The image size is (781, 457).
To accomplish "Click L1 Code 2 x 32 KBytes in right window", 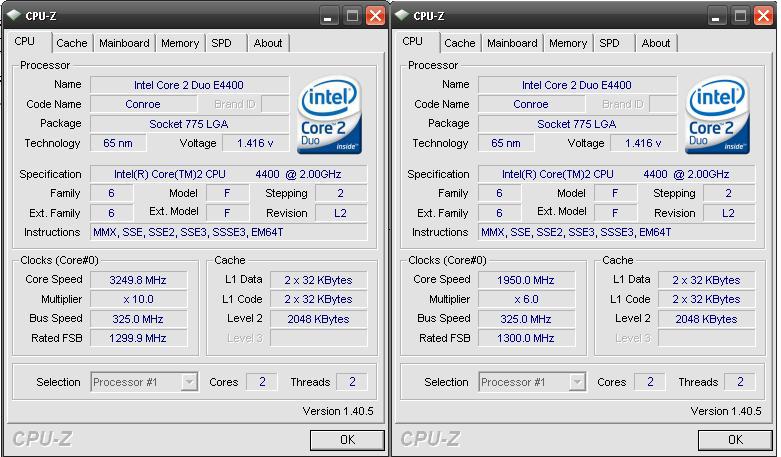I will click(x=707, y=299).
